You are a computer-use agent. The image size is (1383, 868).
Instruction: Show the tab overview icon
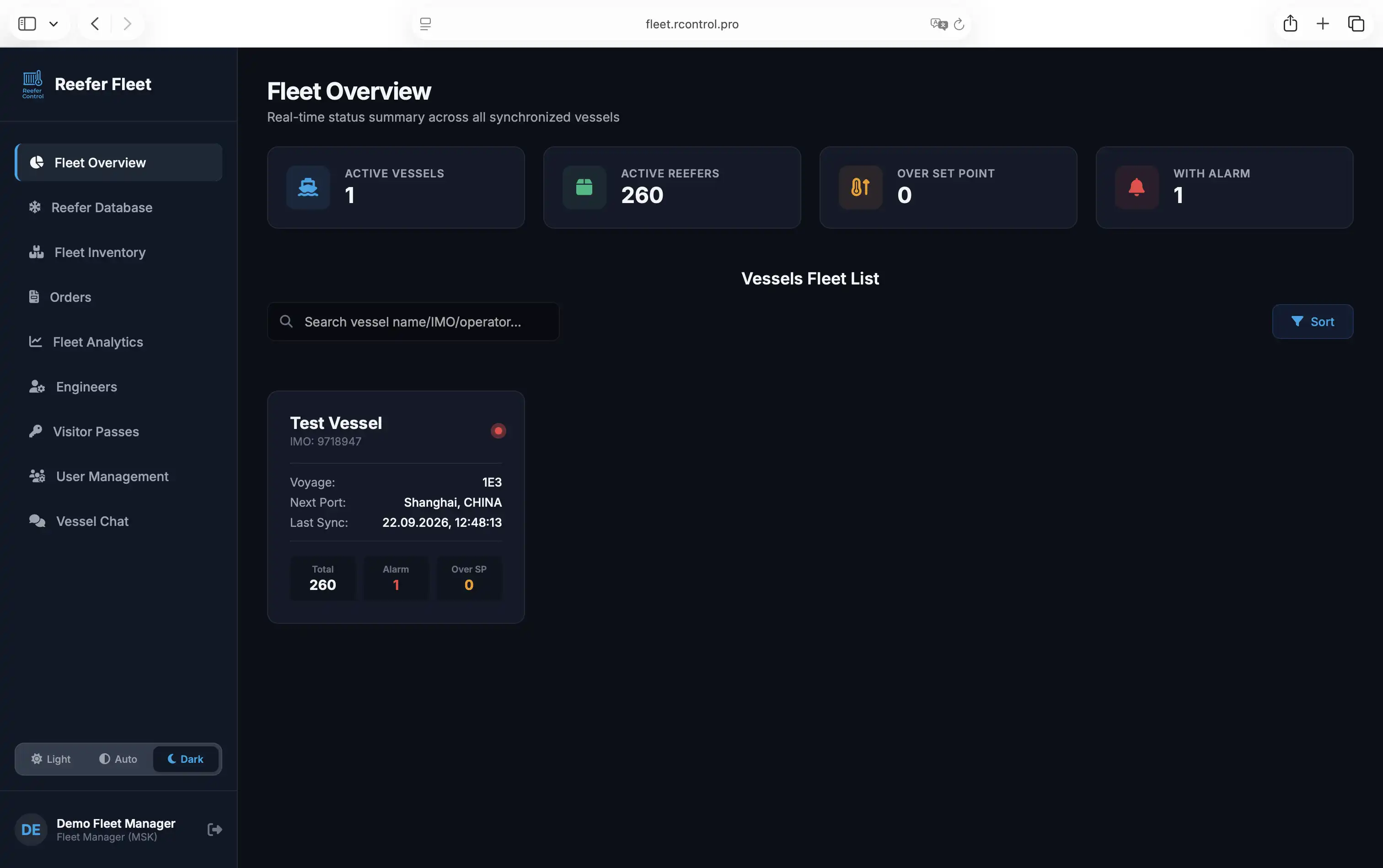pos(1356,23)
